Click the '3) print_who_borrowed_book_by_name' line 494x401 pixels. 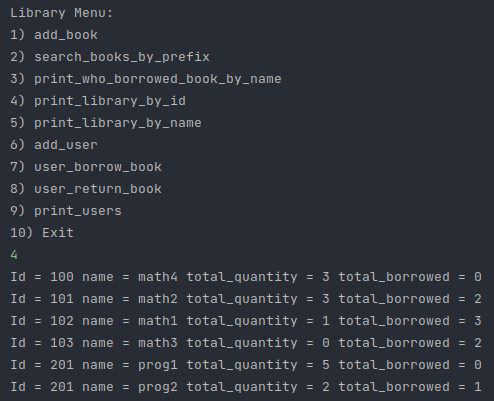pyautogui.click(x=146, y=79)
